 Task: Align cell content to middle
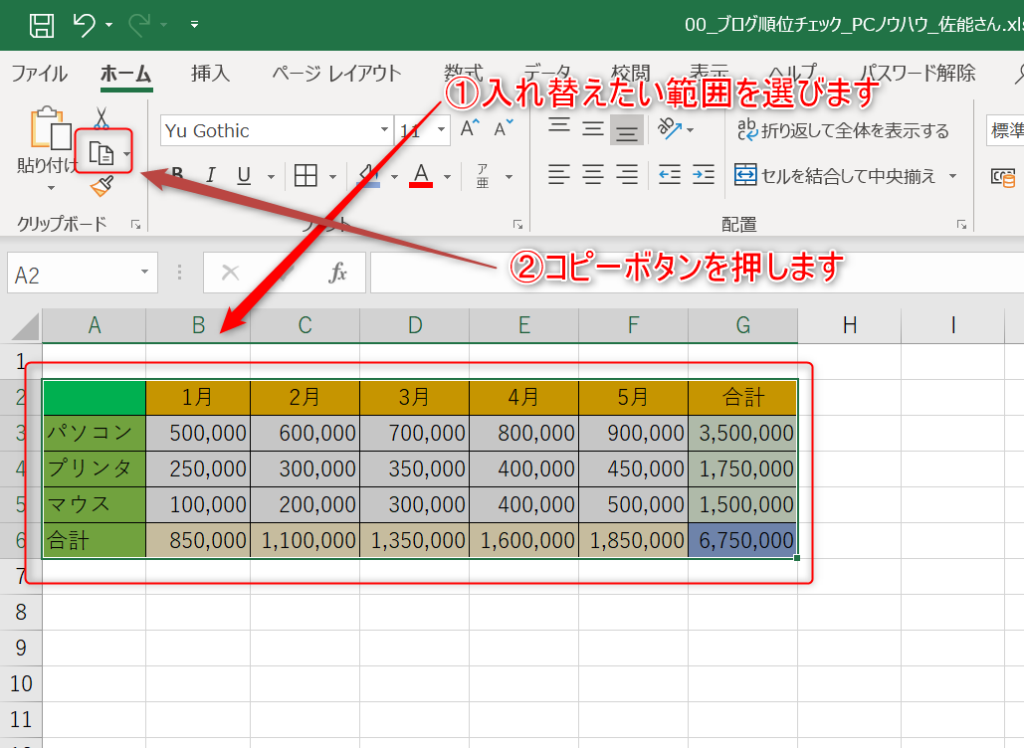click(x=593, y=129)
